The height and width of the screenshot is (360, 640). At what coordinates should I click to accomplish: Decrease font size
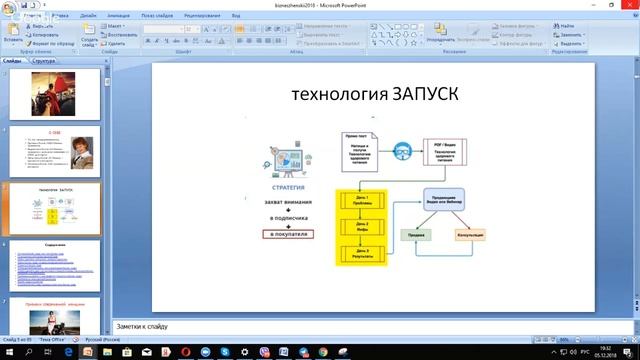(215, 29)
